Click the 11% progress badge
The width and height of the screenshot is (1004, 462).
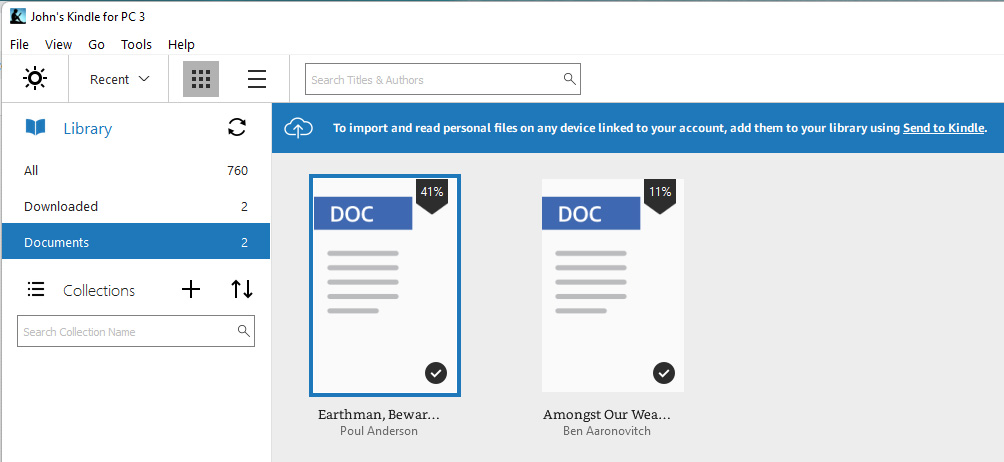coord(660,194)
